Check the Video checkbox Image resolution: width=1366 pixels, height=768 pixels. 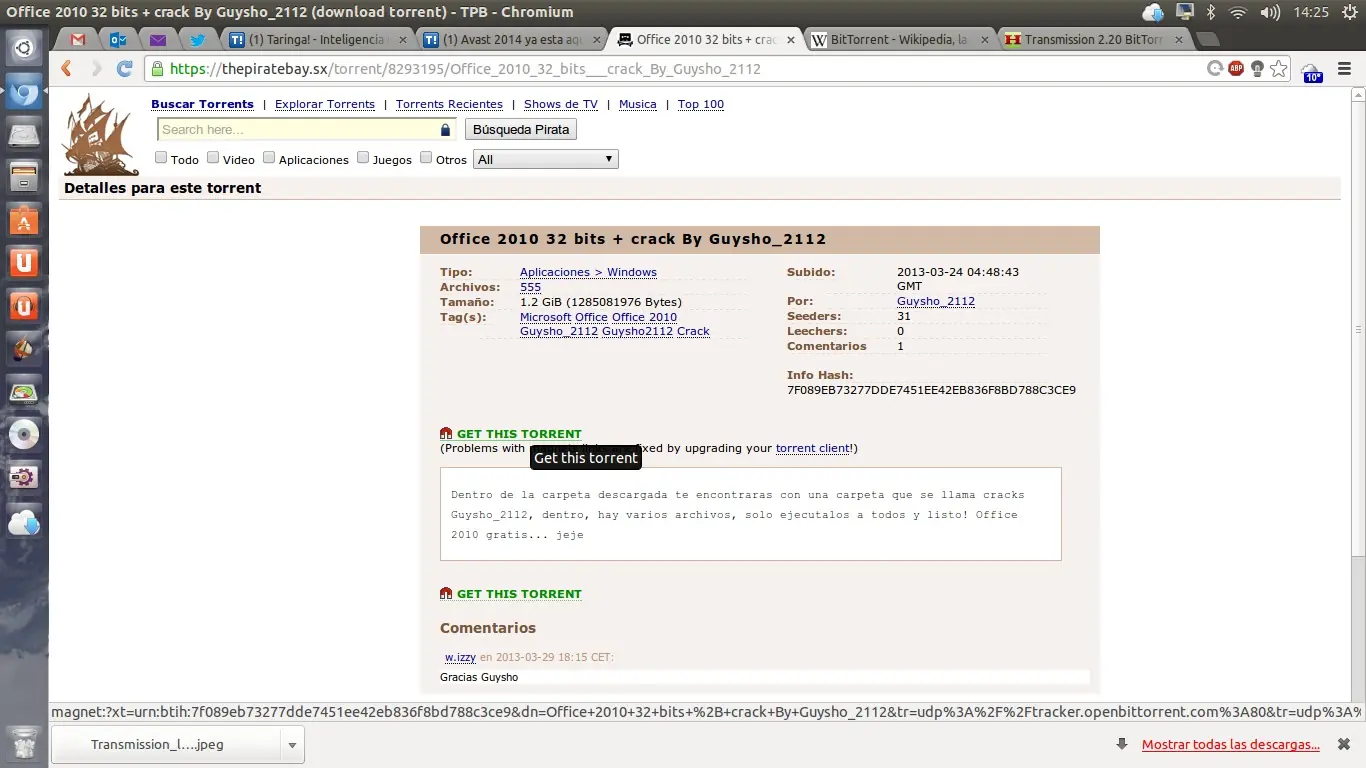click(x=213, y=158)
